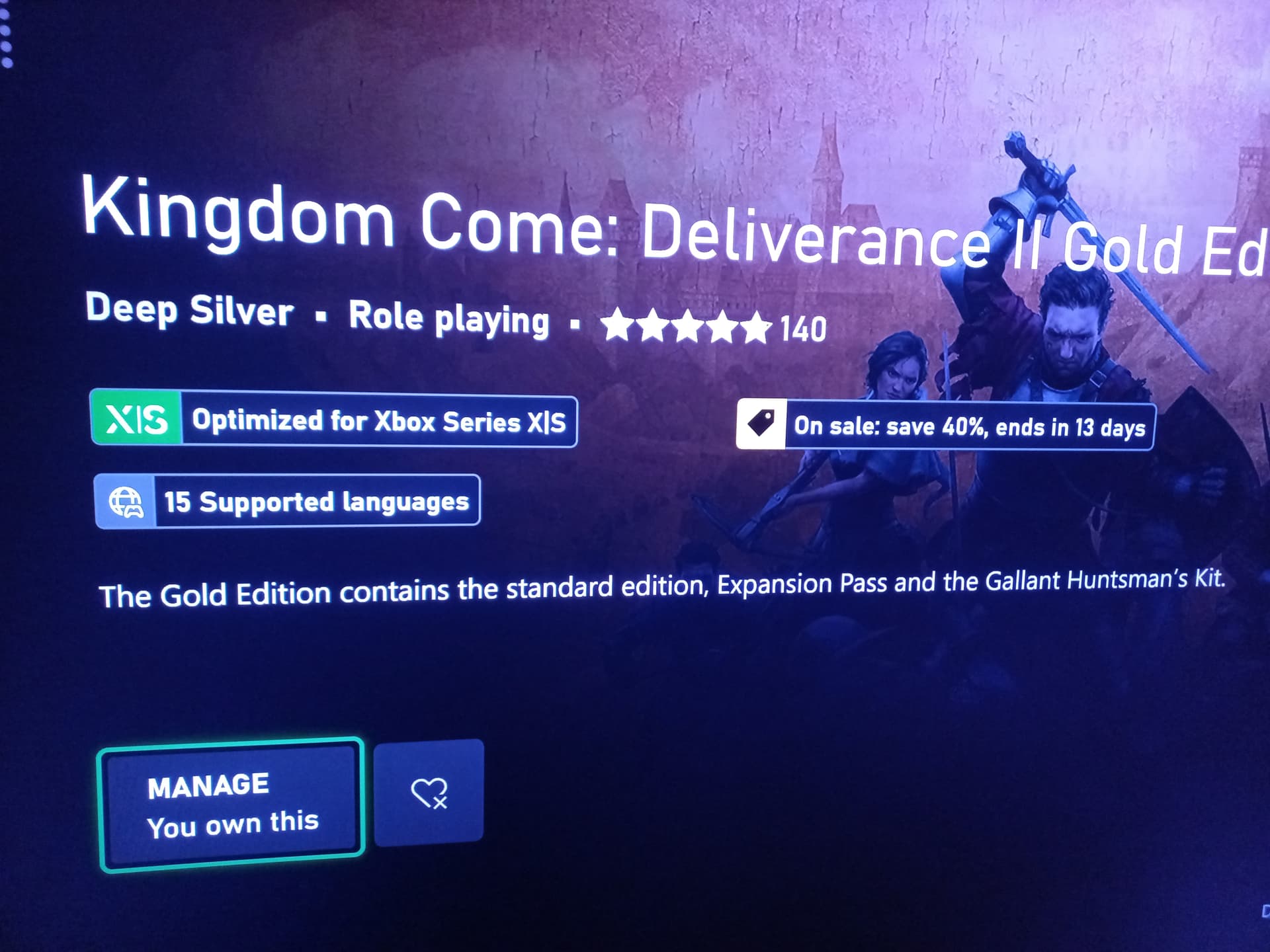Click the first star in the rating

point(617,325)
